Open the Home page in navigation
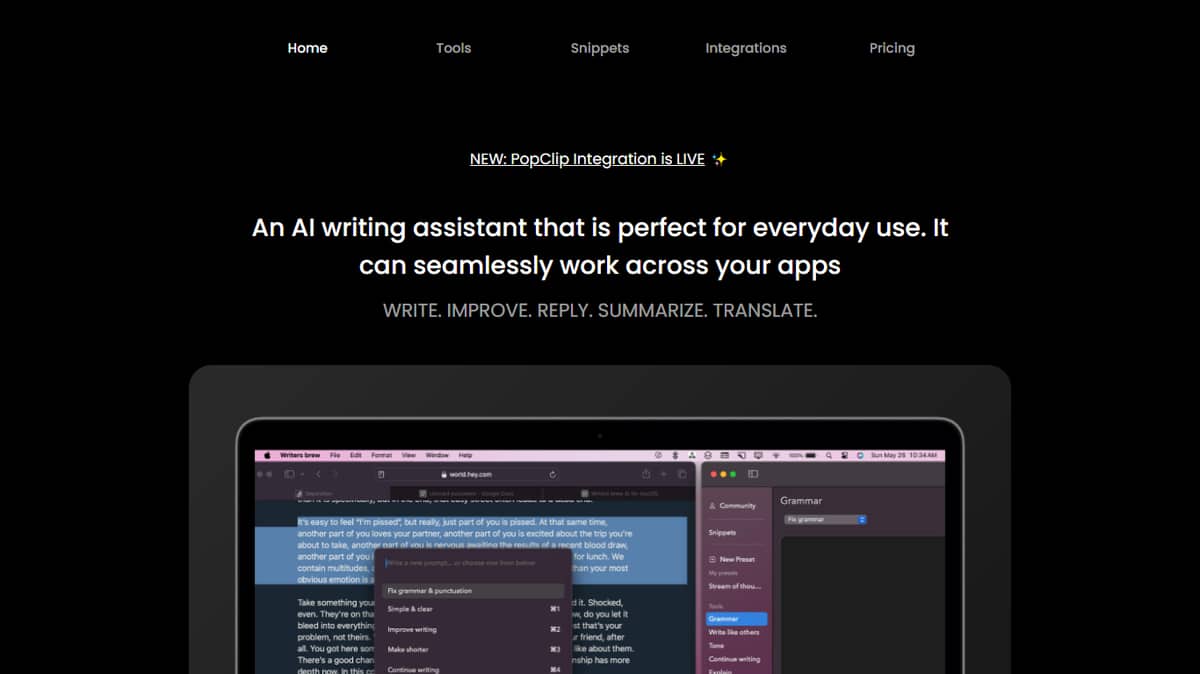This screenshot has width=1200, height=674. point(307,48)
